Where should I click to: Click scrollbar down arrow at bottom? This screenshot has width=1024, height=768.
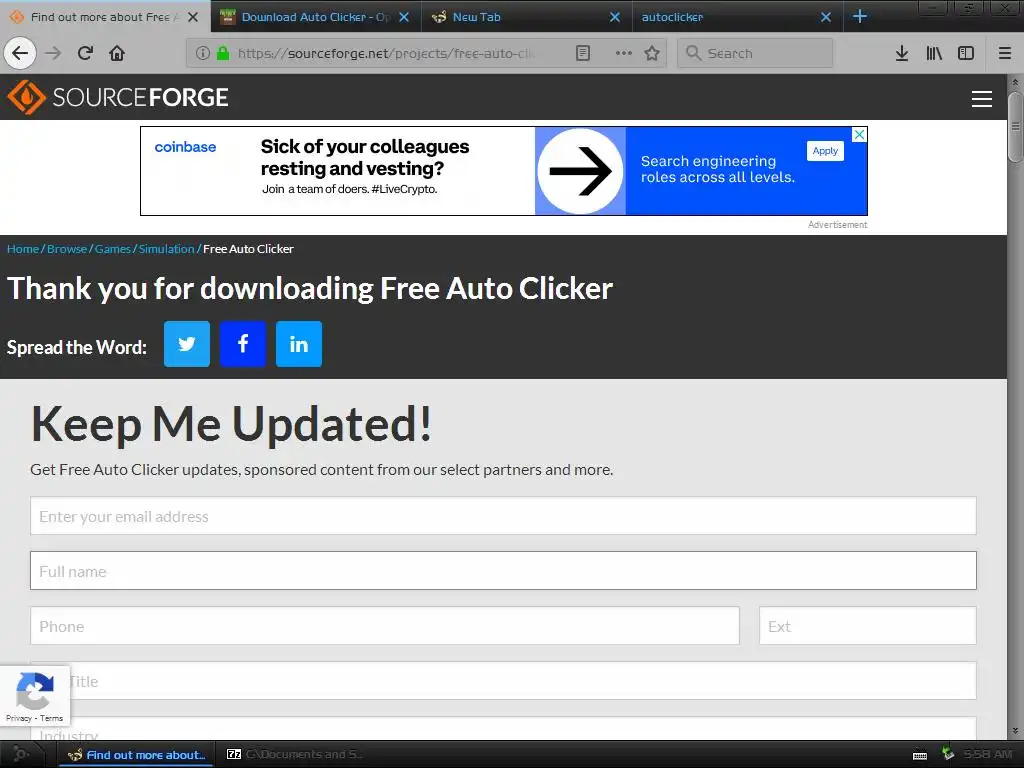pyautogui.click(x=1015, y=731)
